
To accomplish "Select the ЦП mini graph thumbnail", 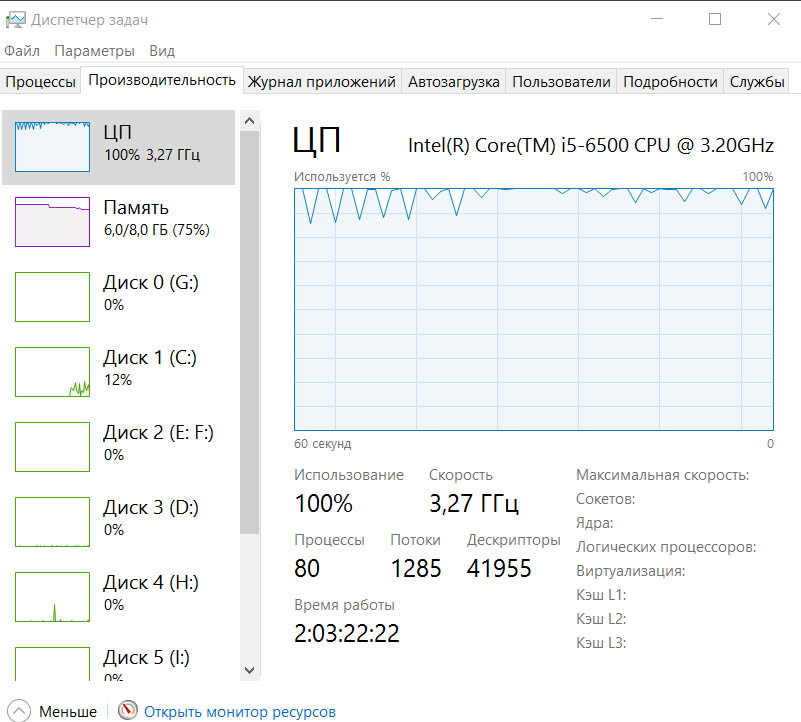I will (53, 147).
